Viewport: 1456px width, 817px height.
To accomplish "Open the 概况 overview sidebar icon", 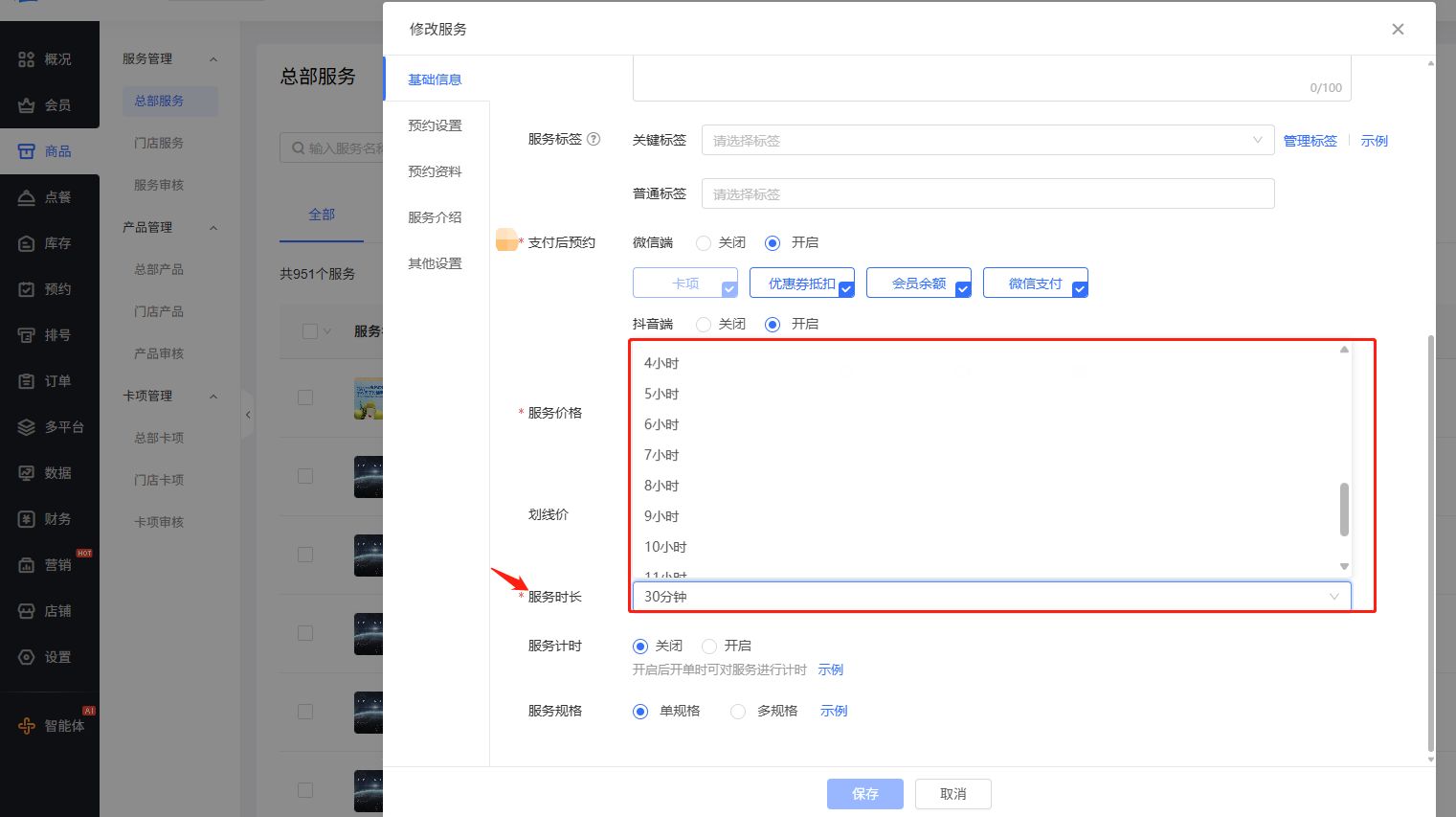I will 27,59.
